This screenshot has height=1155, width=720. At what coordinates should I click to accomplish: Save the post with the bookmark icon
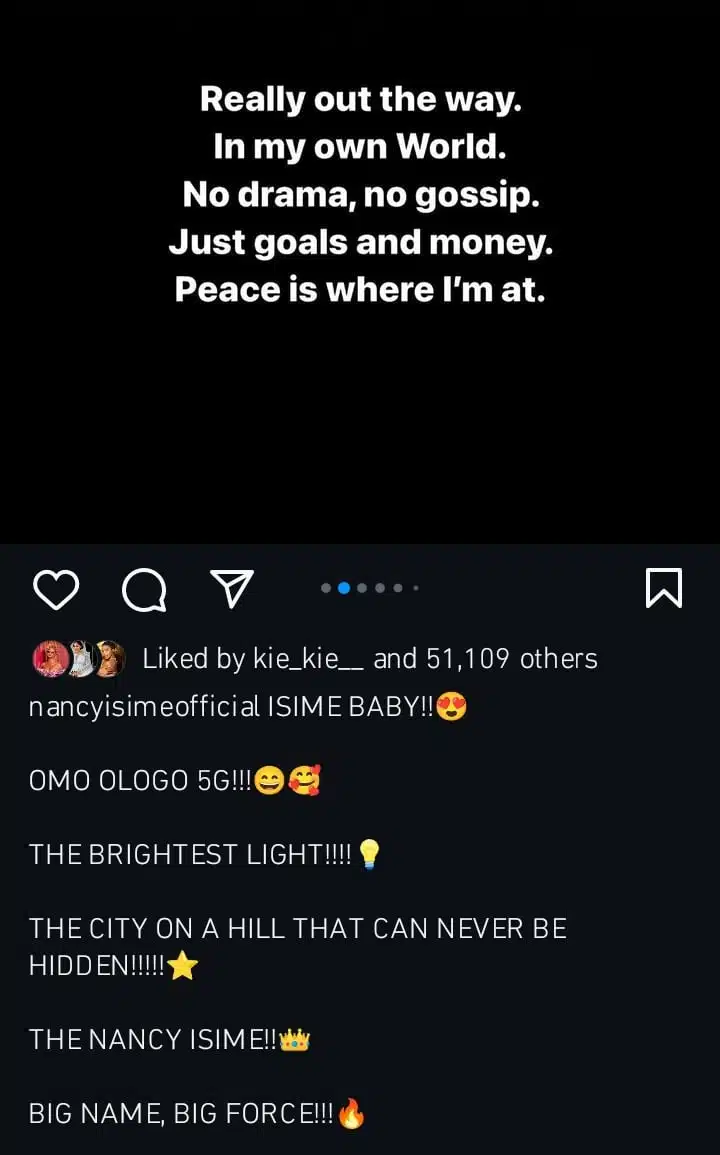pyautogui.click(x=664, y=588)
